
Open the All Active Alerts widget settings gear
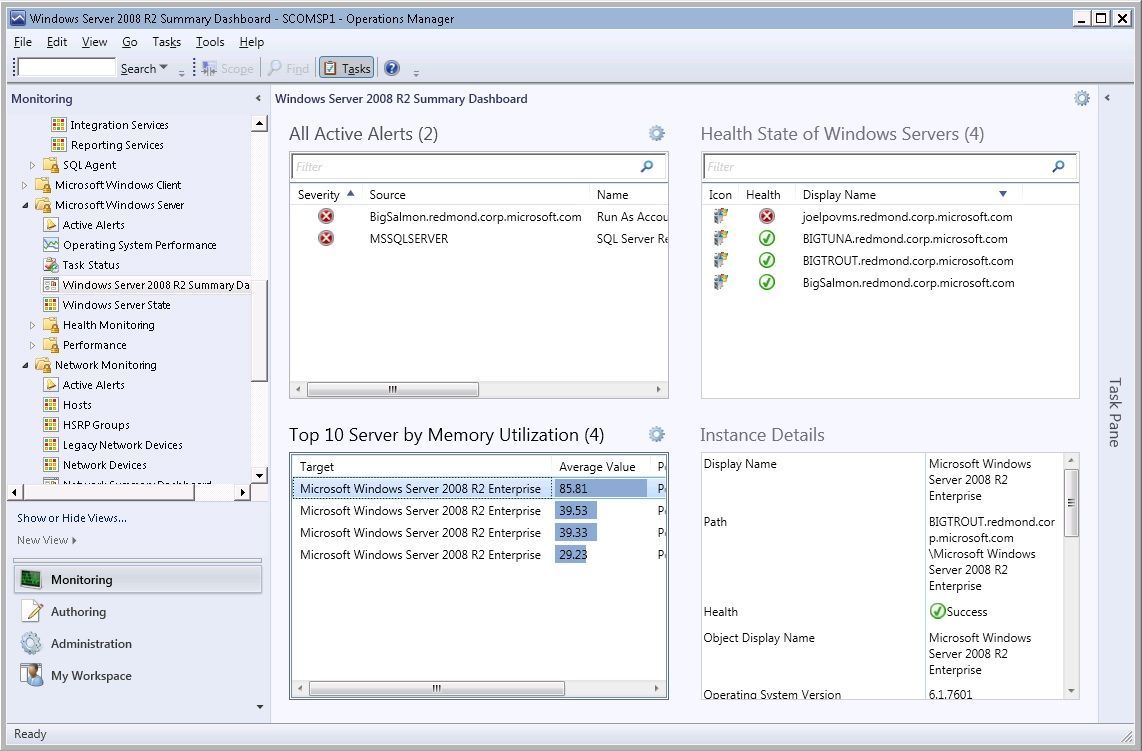[657, 133]
